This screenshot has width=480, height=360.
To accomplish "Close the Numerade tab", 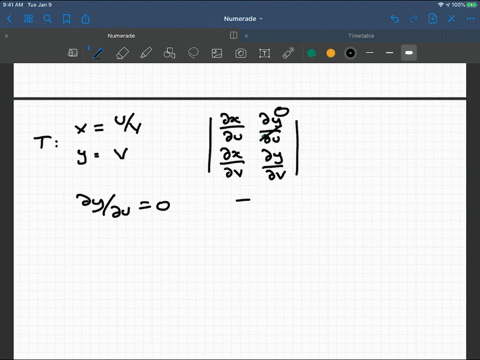I will click(6, 36).
